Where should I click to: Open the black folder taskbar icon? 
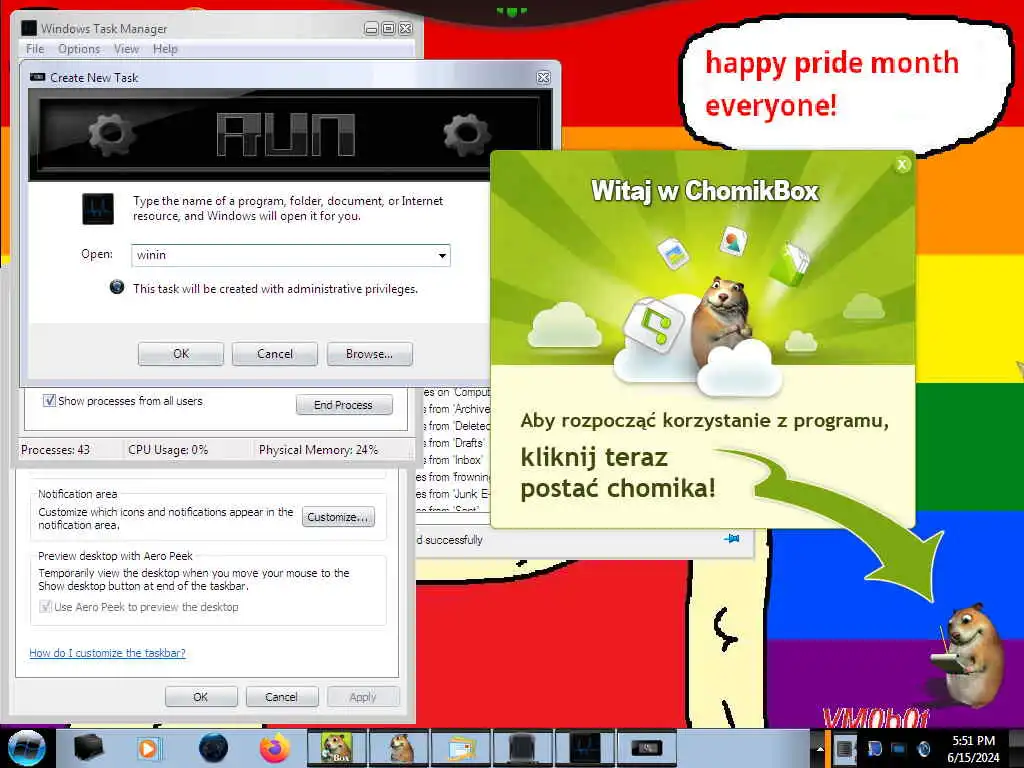tap(89, 748)
